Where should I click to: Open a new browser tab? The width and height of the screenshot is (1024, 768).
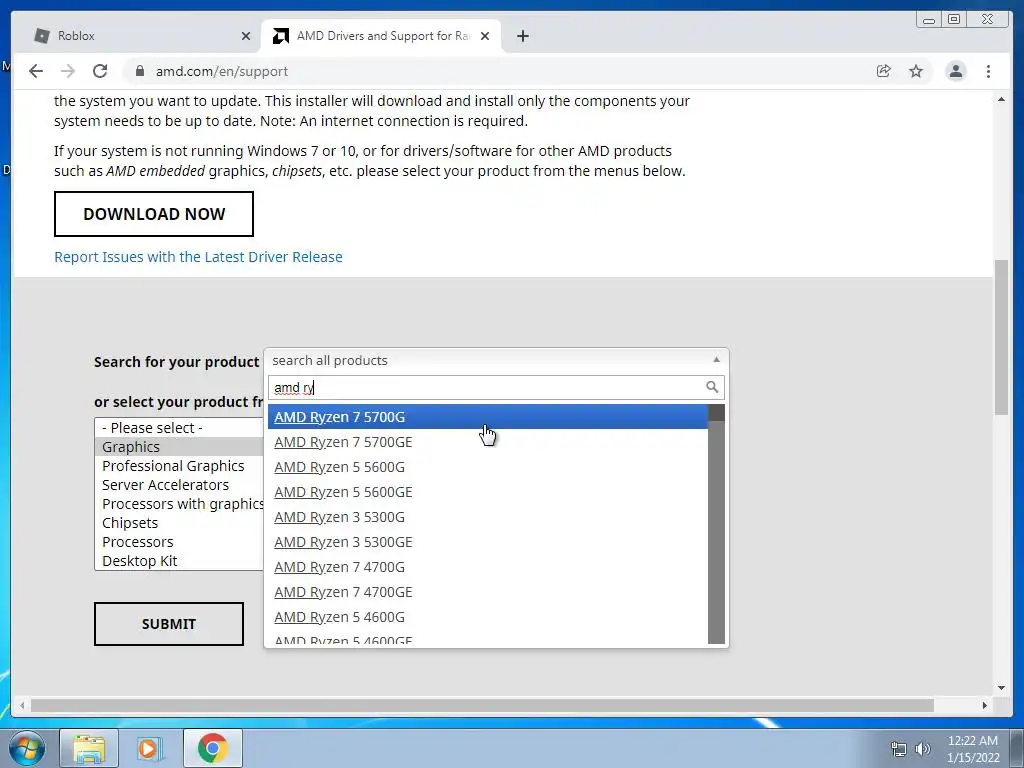click(522, 36)
